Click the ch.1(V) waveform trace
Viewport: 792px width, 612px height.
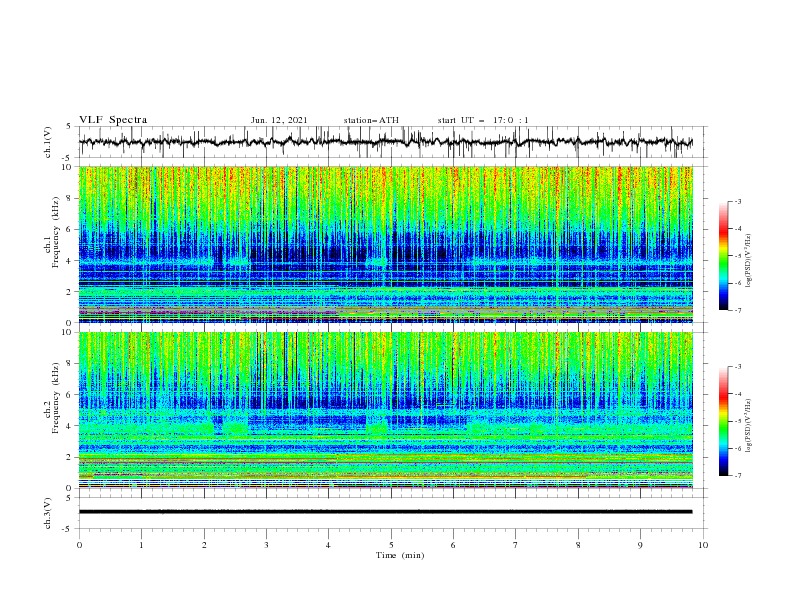pyautogui.click(x=386, y=142)
